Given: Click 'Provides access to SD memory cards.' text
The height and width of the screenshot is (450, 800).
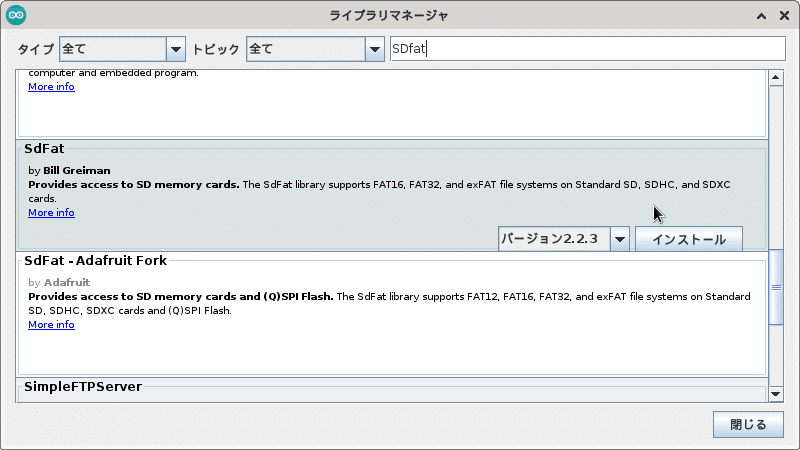Looking at the screenshot, I should coord(134,185).
